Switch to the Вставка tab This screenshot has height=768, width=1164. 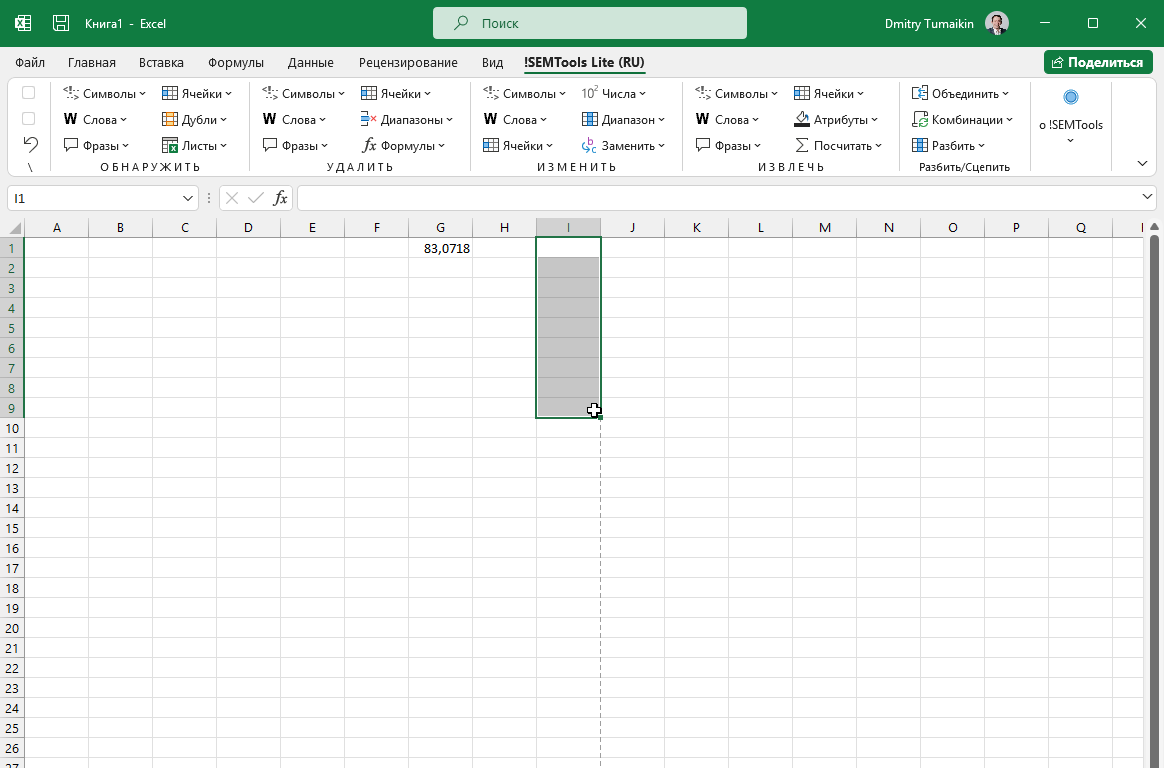point(161,62)
